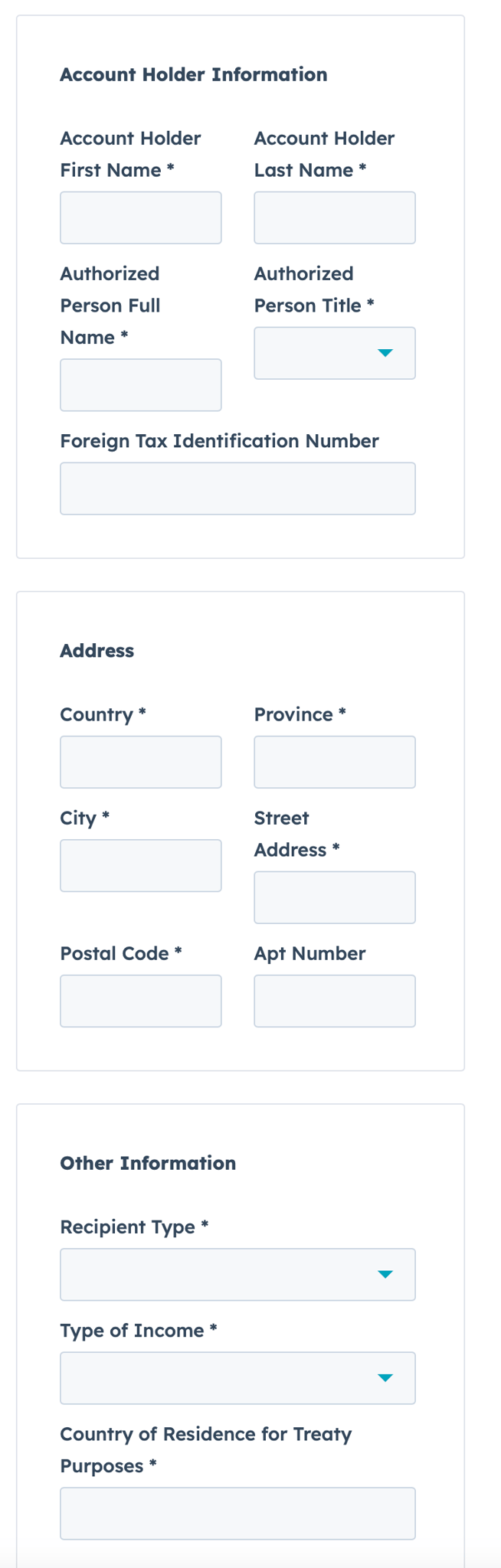The image size is (501, 1568).
Task: Click the Account Holder Information heading
Action: (x=194, y=74)
